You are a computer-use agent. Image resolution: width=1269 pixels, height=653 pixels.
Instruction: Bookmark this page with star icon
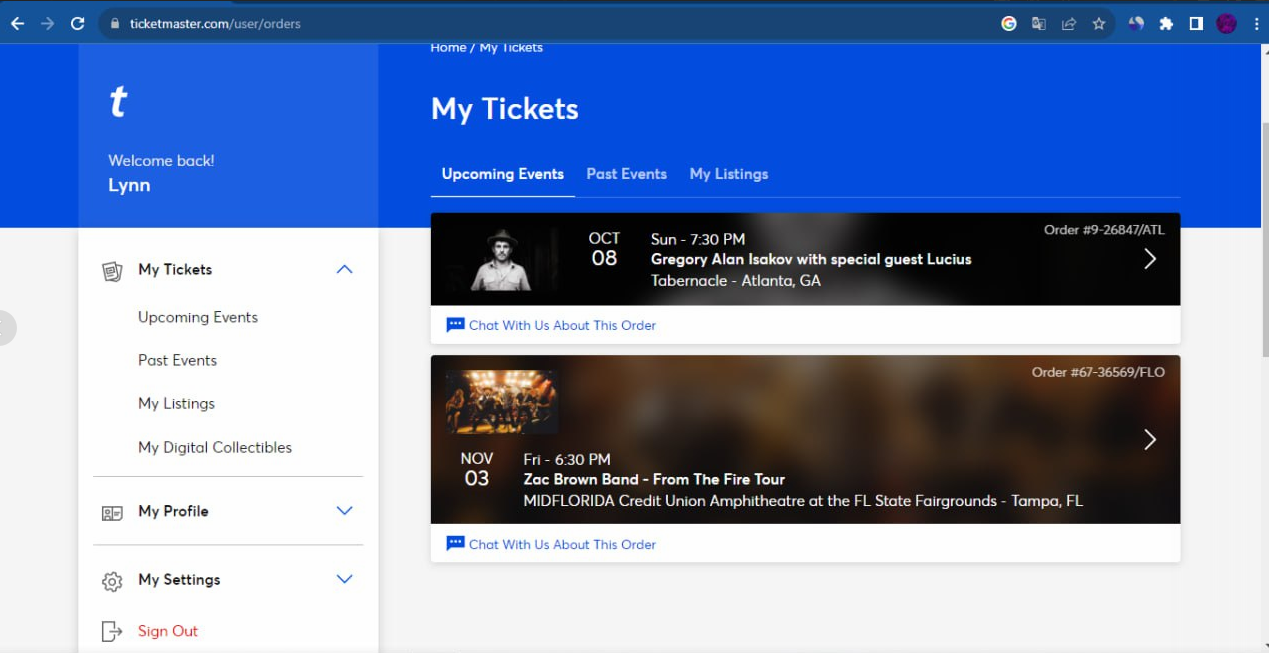pyautogui.click(x=1099, y=24)
